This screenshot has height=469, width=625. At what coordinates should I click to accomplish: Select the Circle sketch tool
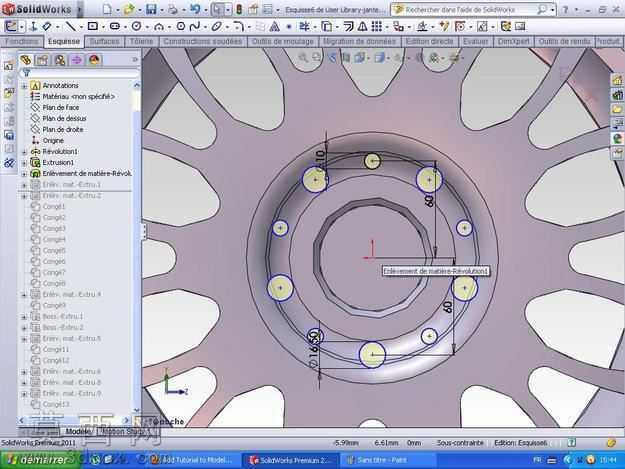click(x=137, y=27)
